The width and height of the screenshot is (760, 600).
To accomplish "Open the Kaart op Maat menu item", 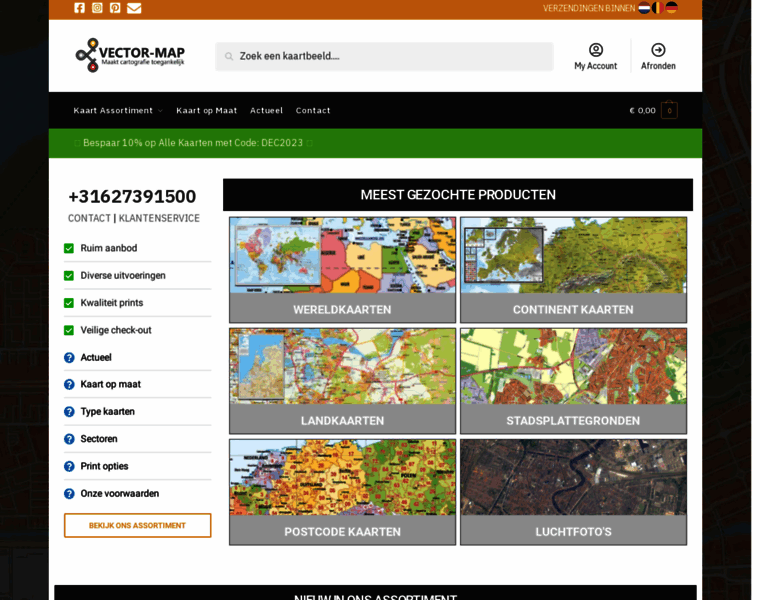I will pyautogui.click(x=206, y=111).
